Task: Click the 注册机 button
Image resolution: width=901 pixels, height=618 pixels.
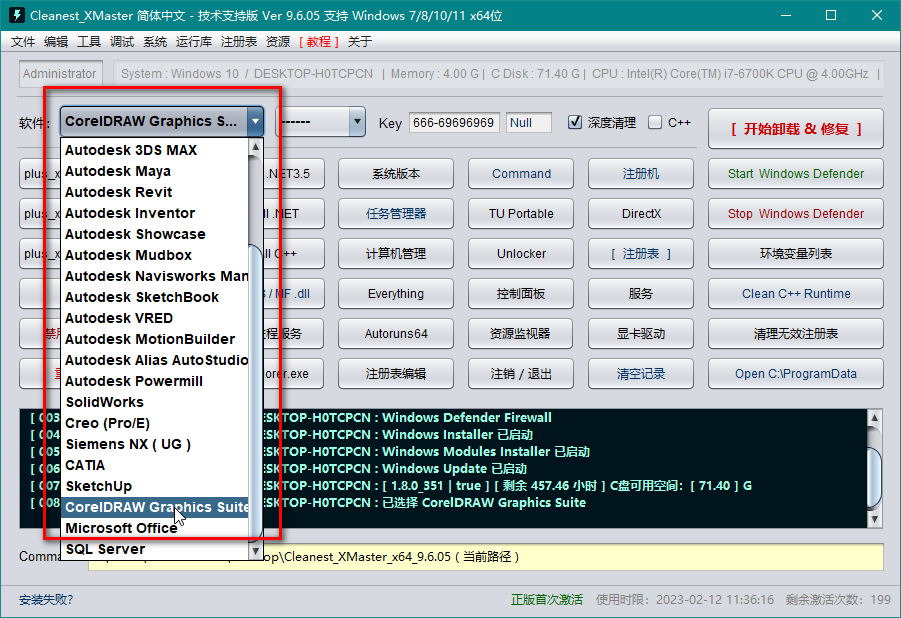Action: coord(641,174)
